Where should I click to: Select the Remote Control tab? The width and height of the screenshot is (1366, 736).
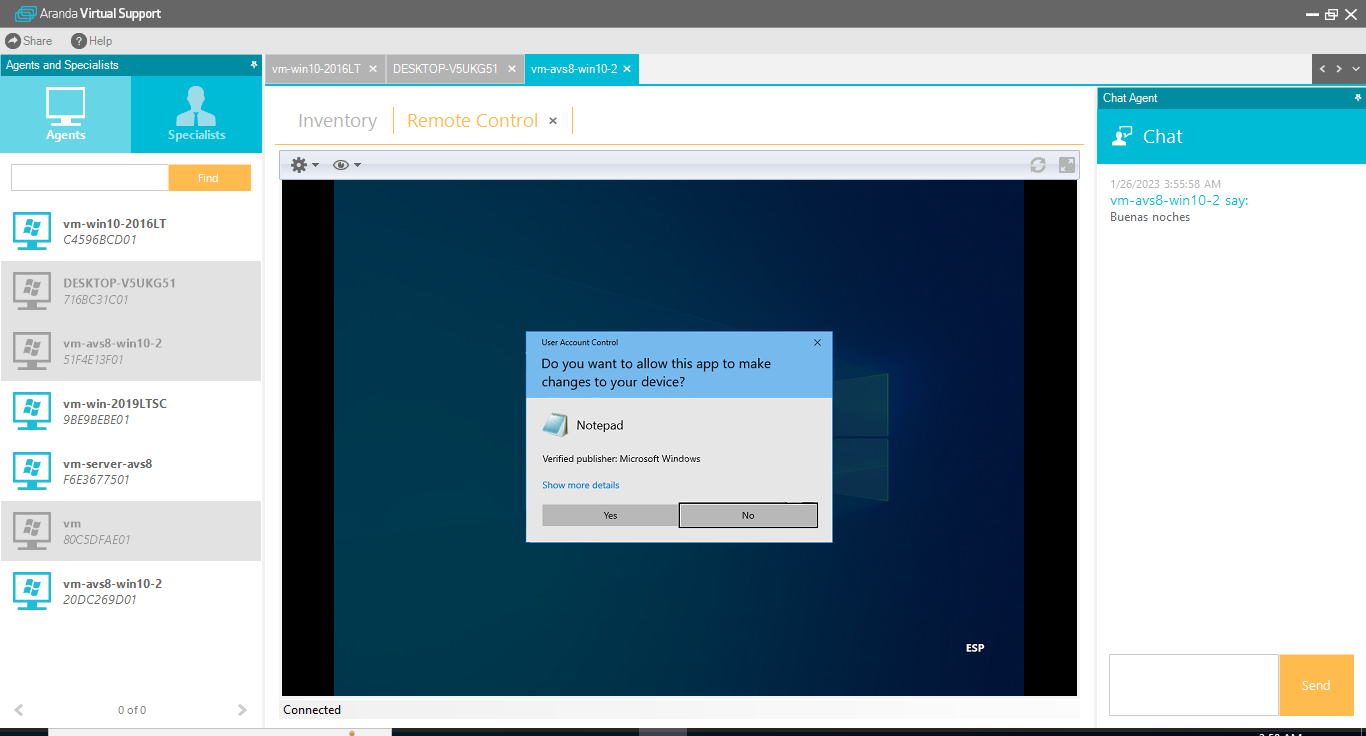472,121
